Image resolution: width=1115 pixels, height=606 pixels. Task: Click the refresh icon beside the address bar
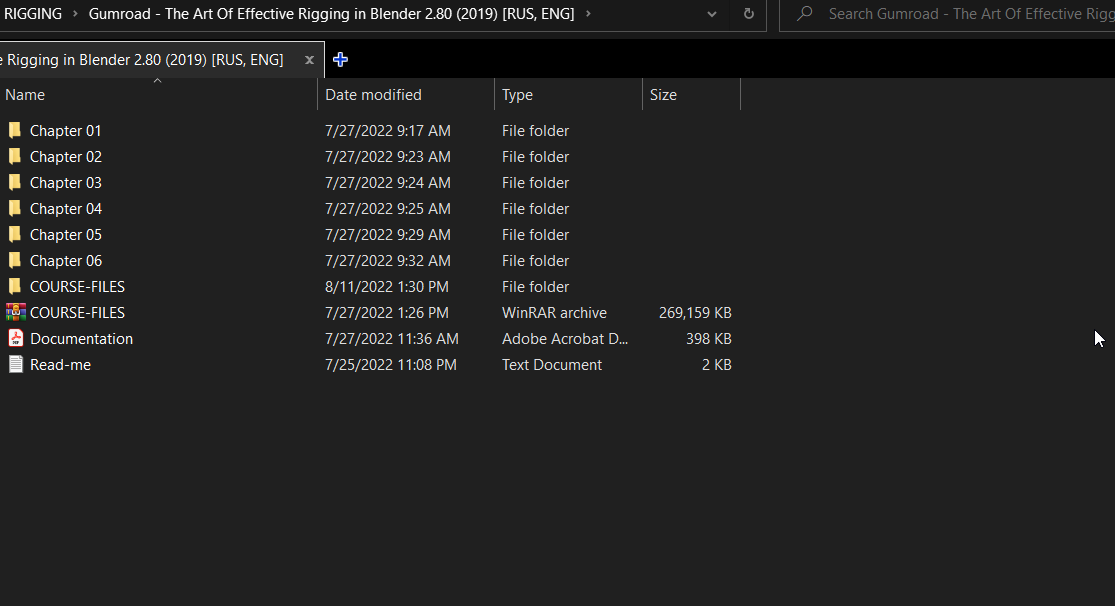(x=748, y=15)
